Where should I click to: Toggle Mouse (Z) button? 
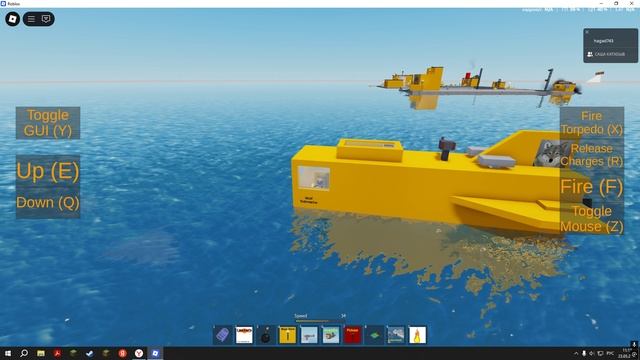(591, 218)
